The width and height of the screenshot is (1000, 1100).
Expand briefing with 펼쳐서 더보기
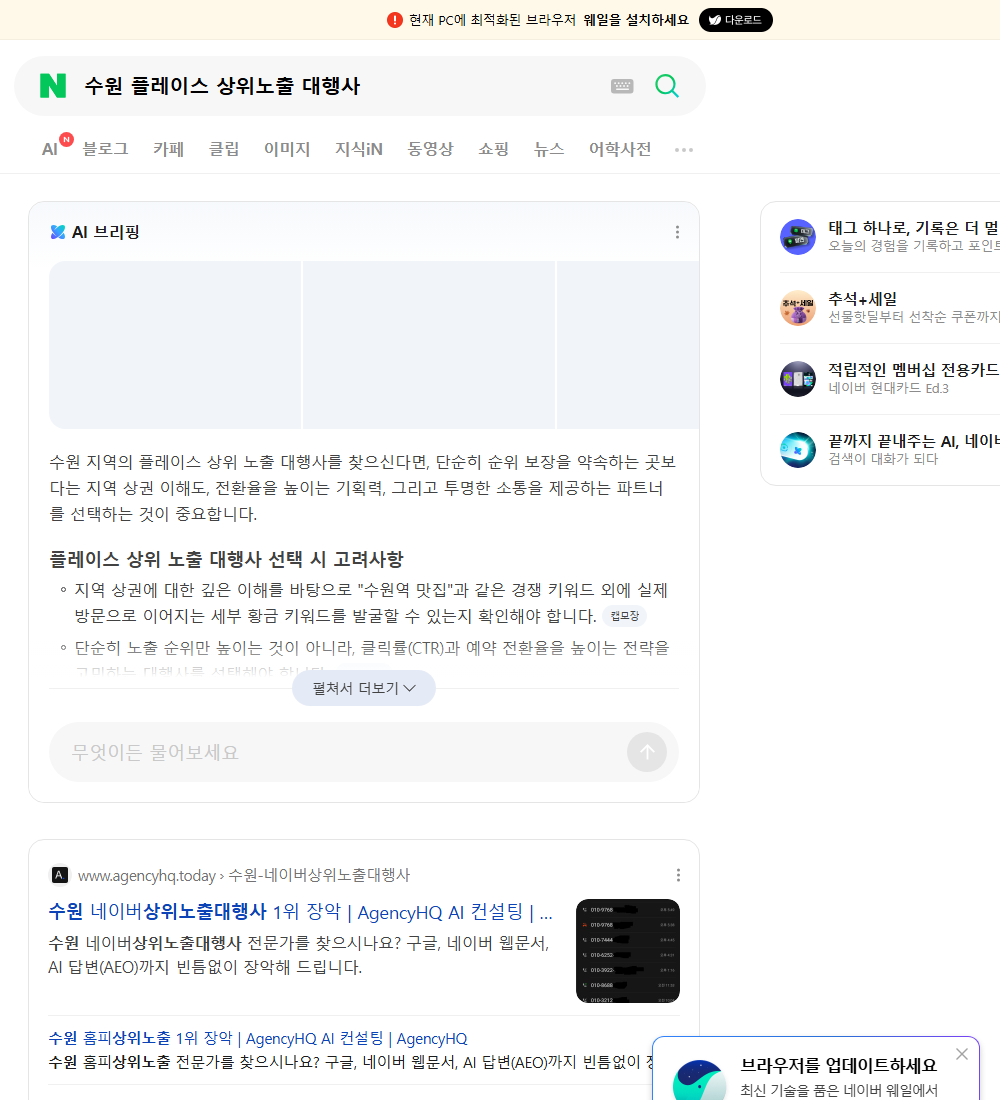[x=364, y=688]
